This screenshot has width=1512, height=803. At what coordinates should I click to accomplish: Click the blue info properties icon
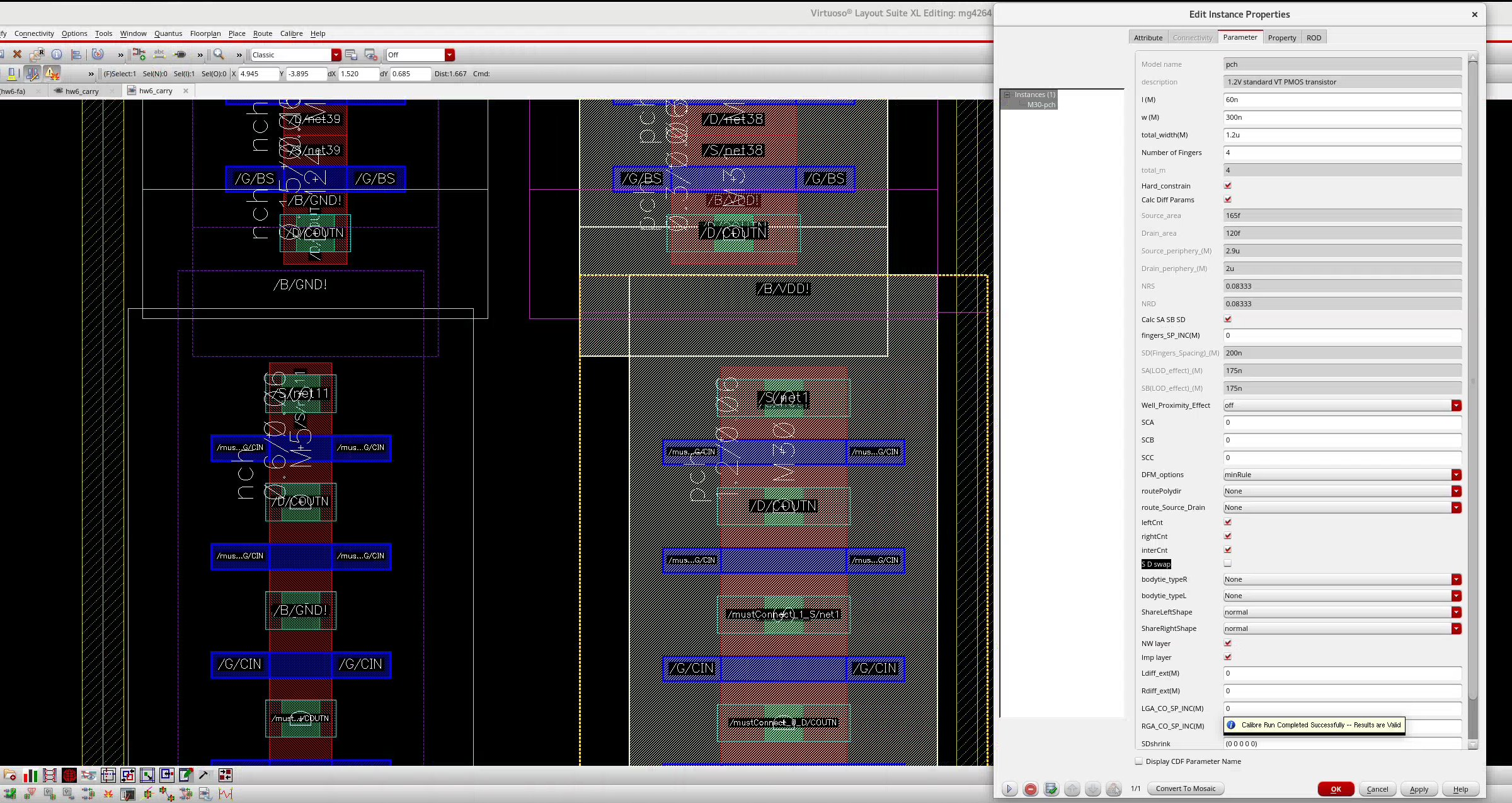point(57,55)
